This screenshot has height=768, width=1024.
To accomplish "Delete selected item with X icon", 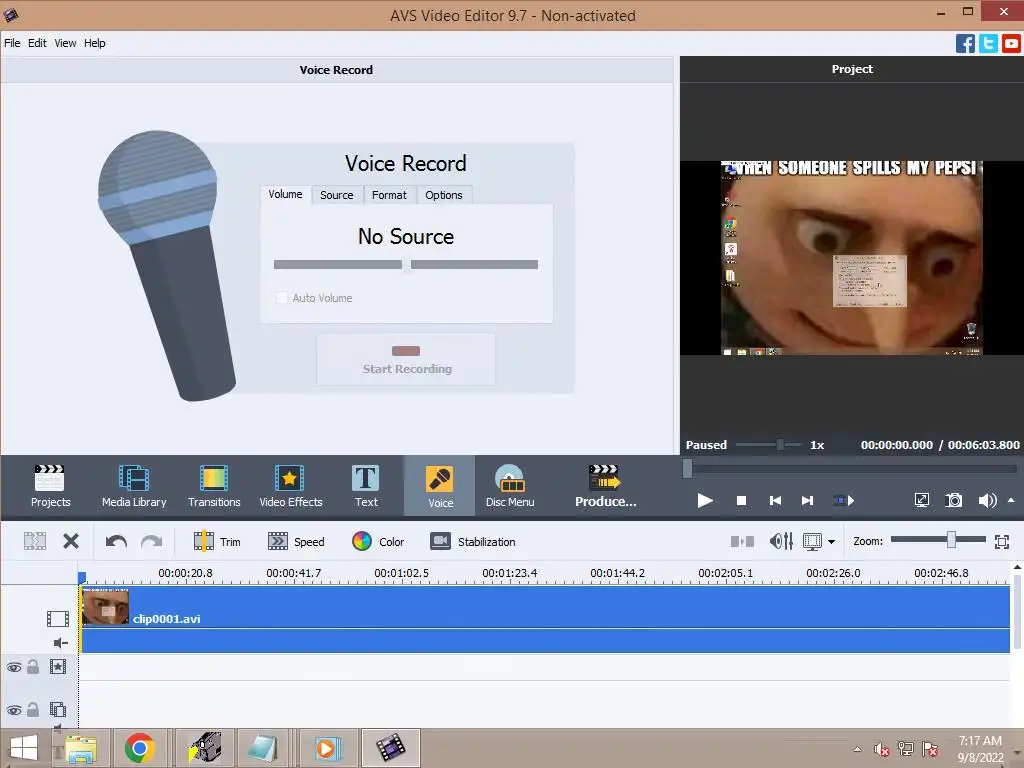I will coord(71,541).
